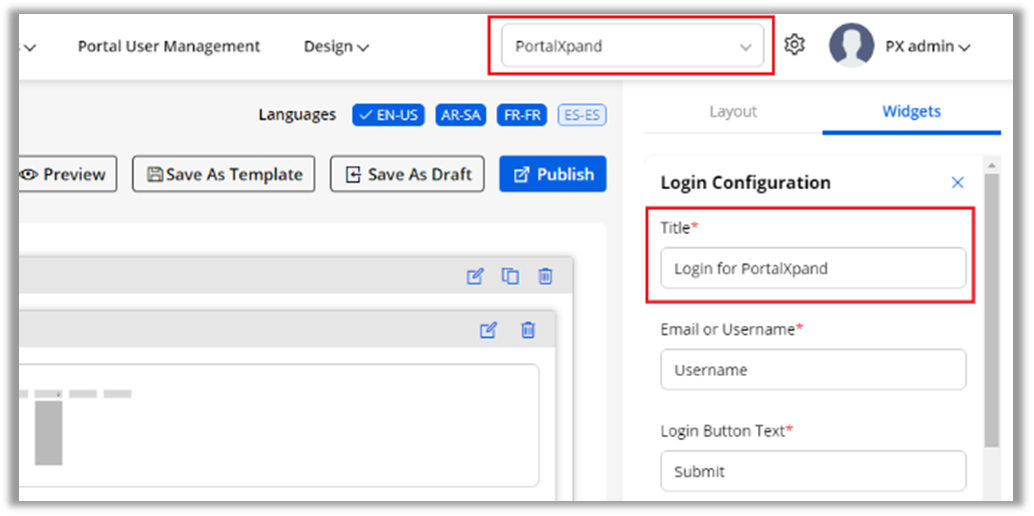1034x516 pixels.
Task: Enable the ES-ES language chip
Action: (x=581, y=115)
